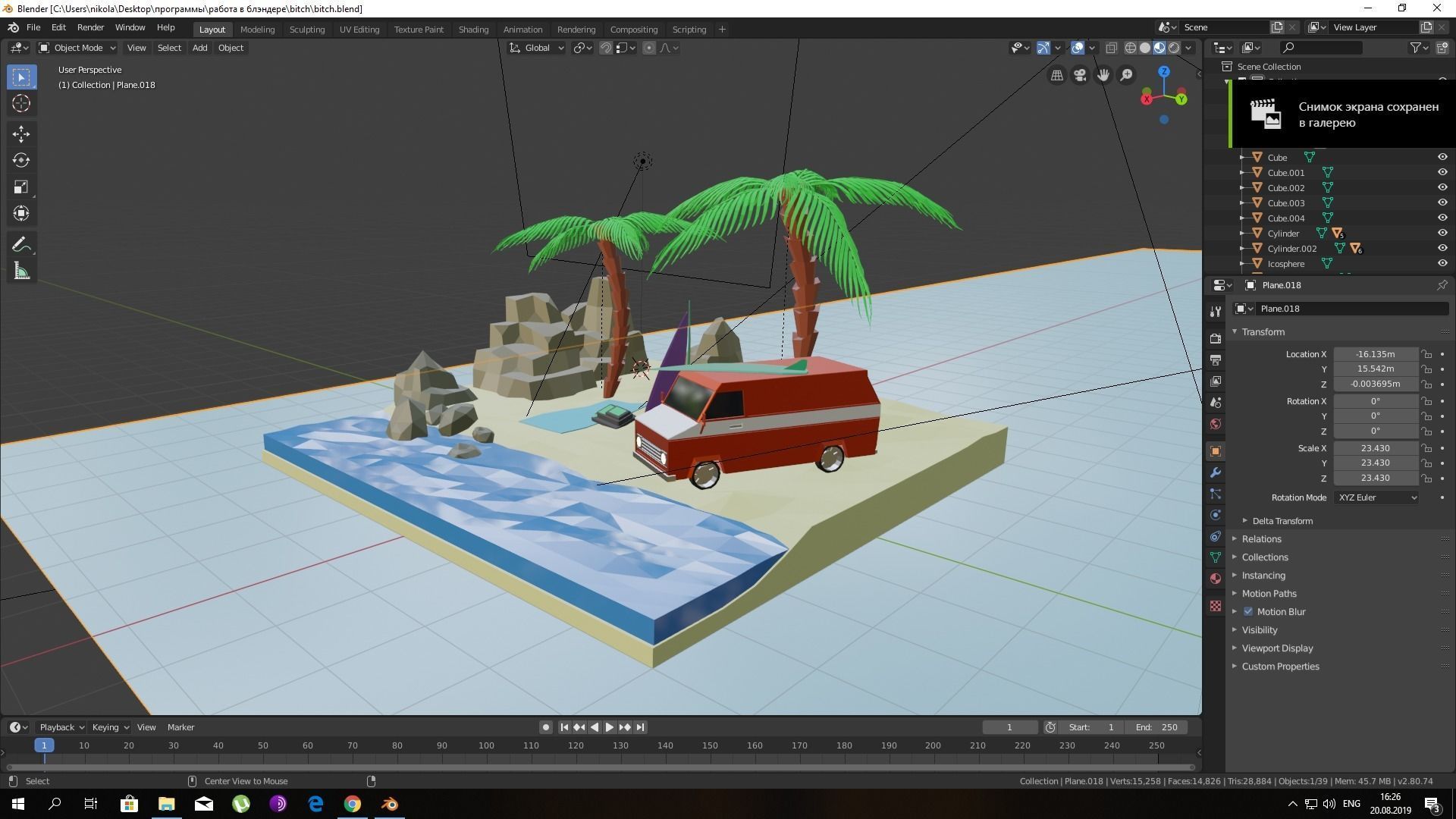Switch to the Modeling workspace tab

(257, 30)
